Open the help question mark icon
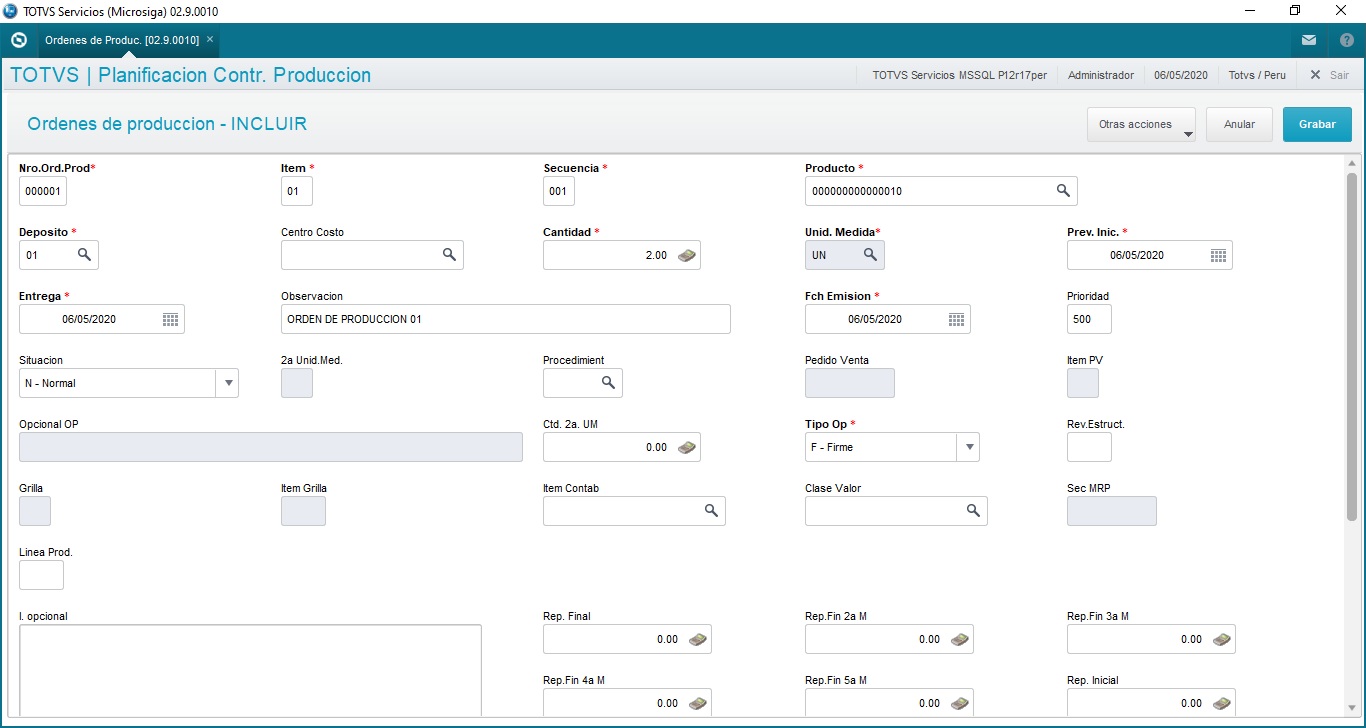The height and width of the screenshot is (728, 1366). [x=1346, y=40]
